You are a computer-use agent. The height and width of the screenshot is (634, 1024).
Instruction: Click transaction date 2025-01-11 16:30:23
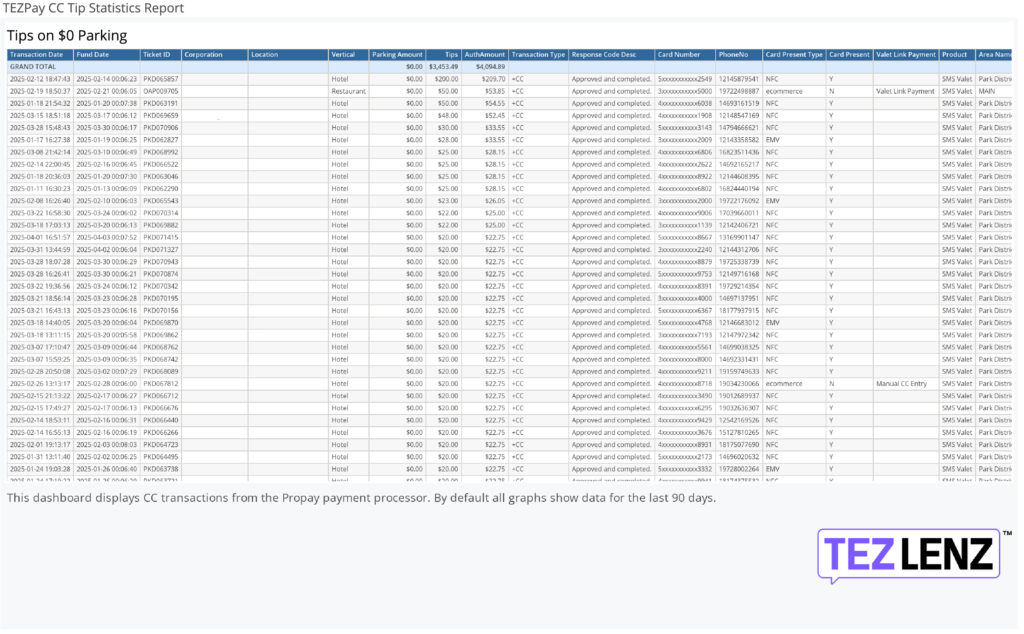[40, 189]
